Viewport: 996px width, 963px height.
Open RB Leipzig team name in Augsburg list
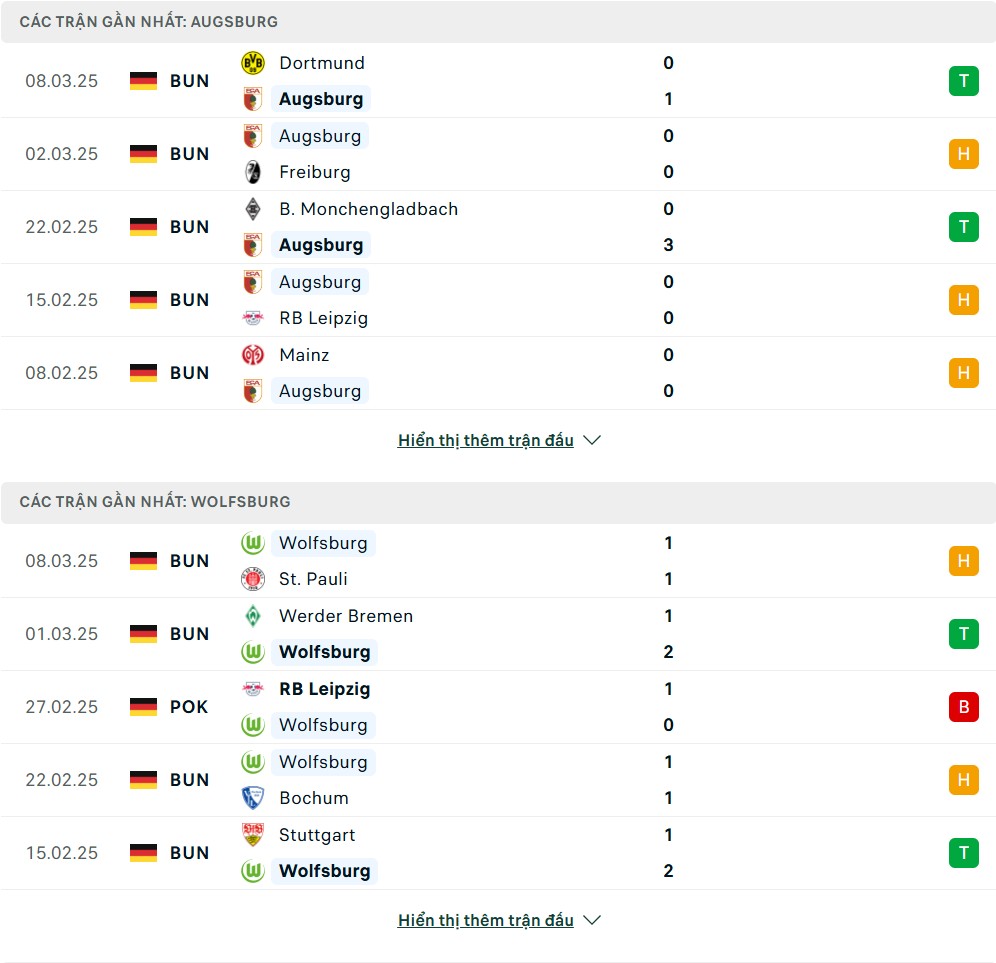323,318
